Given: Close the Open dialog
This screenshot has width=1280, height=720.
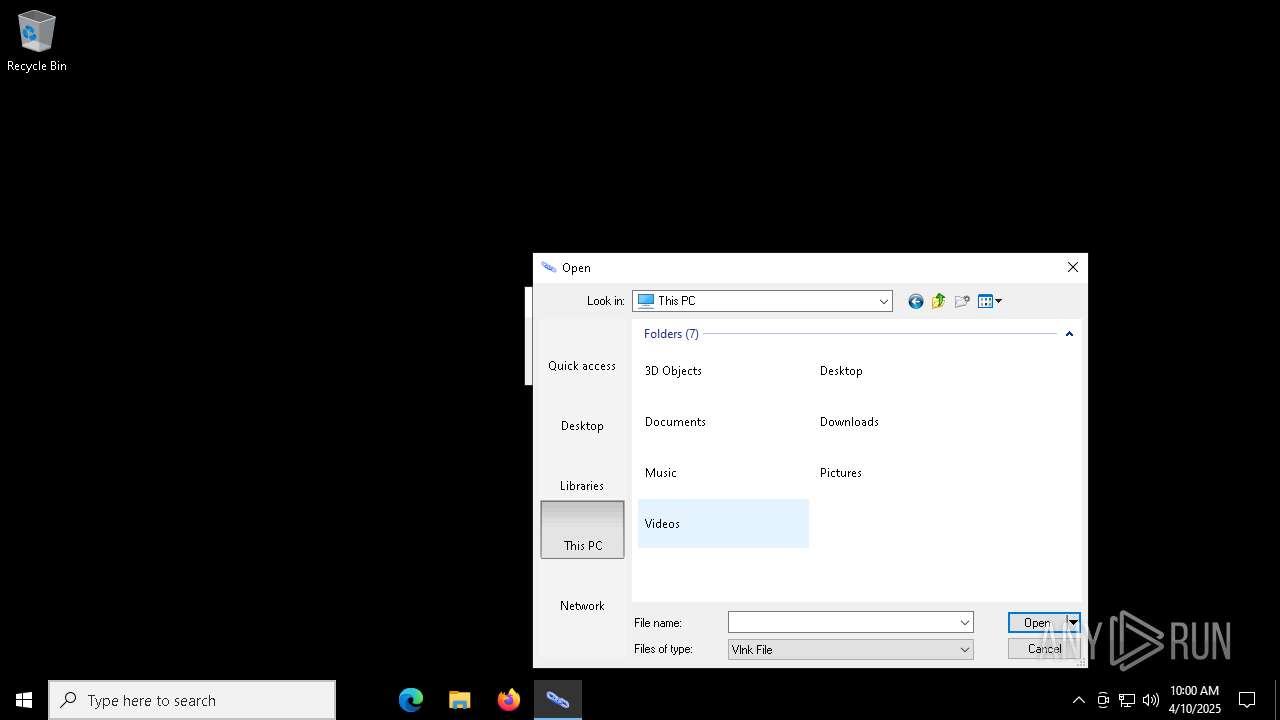Looking at the screenshot, I should (1073, 267).
